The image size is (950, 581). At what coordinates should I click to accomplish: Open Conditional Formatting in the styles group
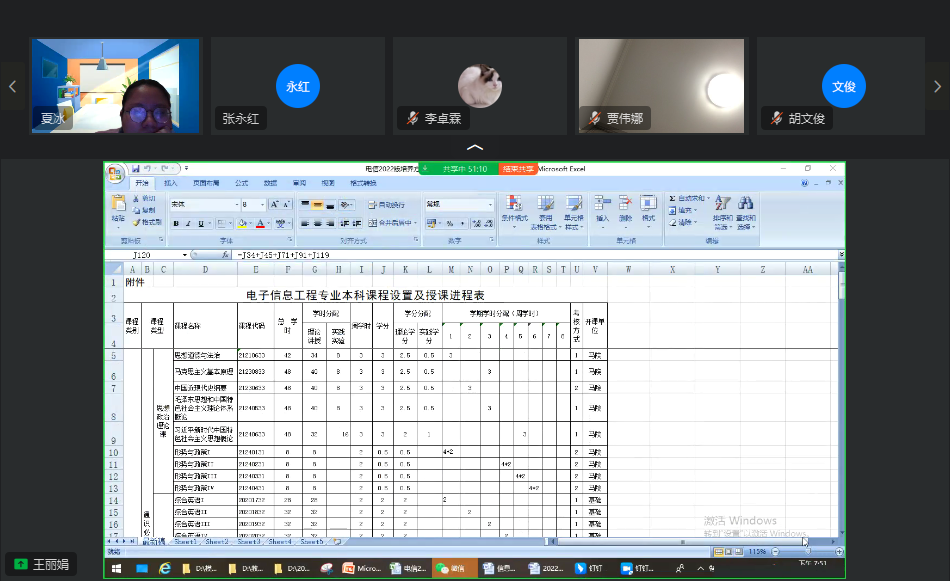point(513,204)
